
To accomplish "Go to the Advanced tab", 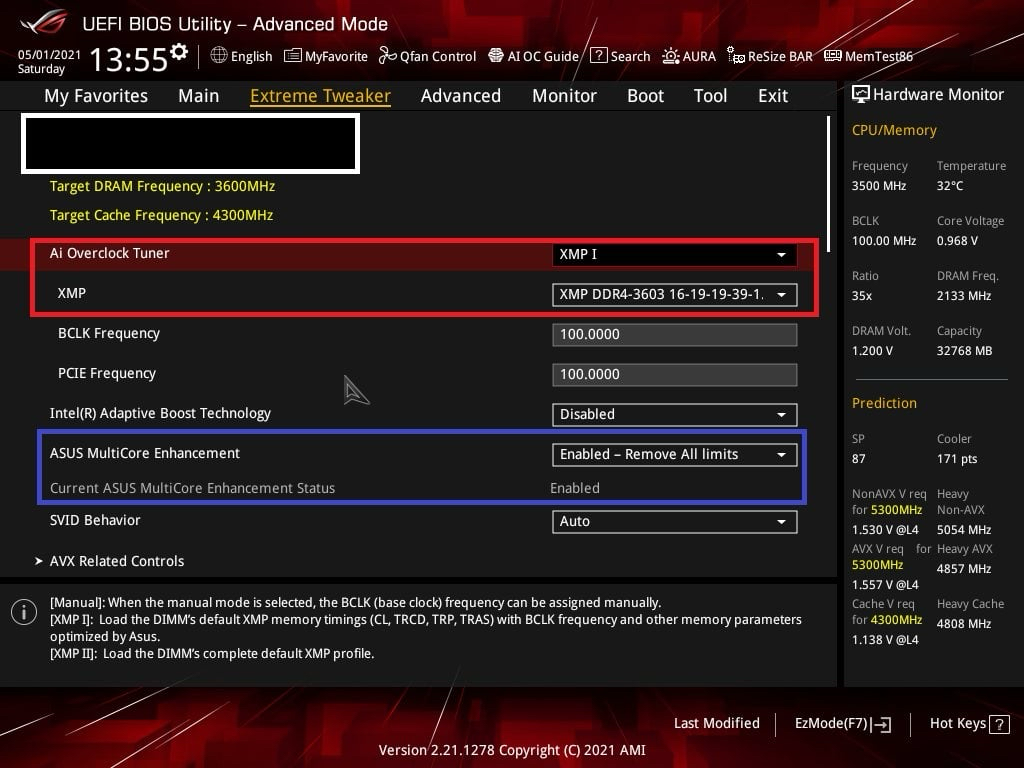I will pyautogui.click(x=461, y=96).
